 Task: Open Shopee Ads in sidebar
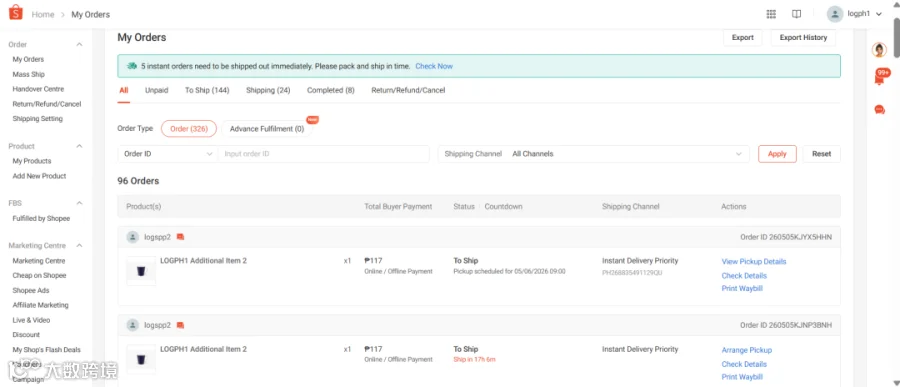[x=31, y=291]
